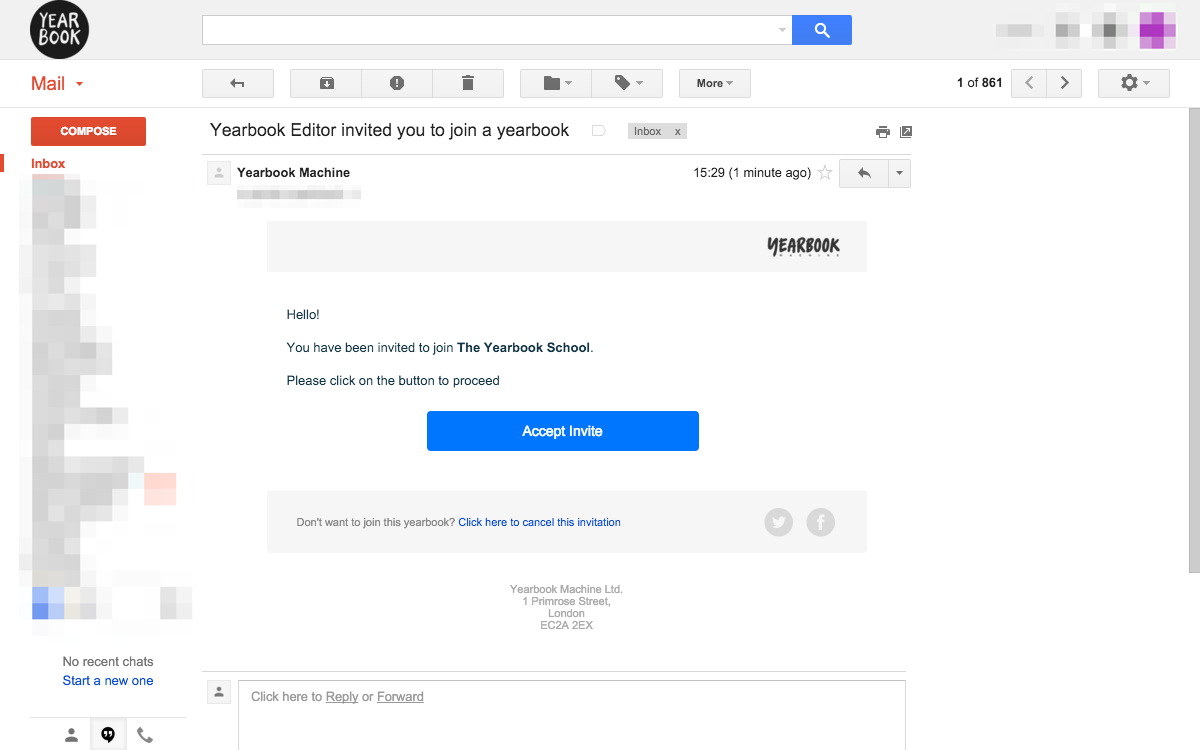Screen dimensions: 1200x750
Task: Click the Archive icon in toolbar
Action: tap(326, 83)
